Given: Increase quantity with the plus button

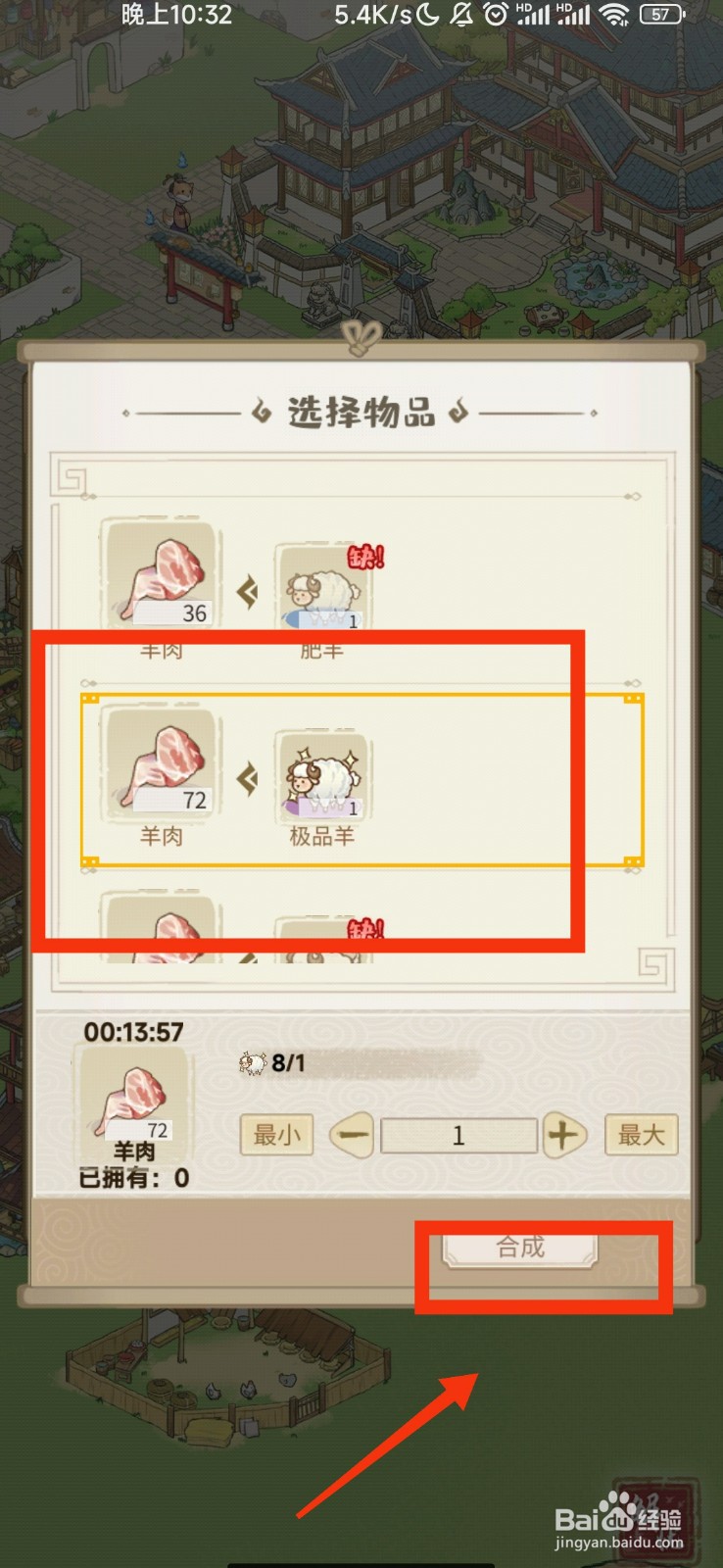Looking at the screenshot, I should tap(562, 1136).
